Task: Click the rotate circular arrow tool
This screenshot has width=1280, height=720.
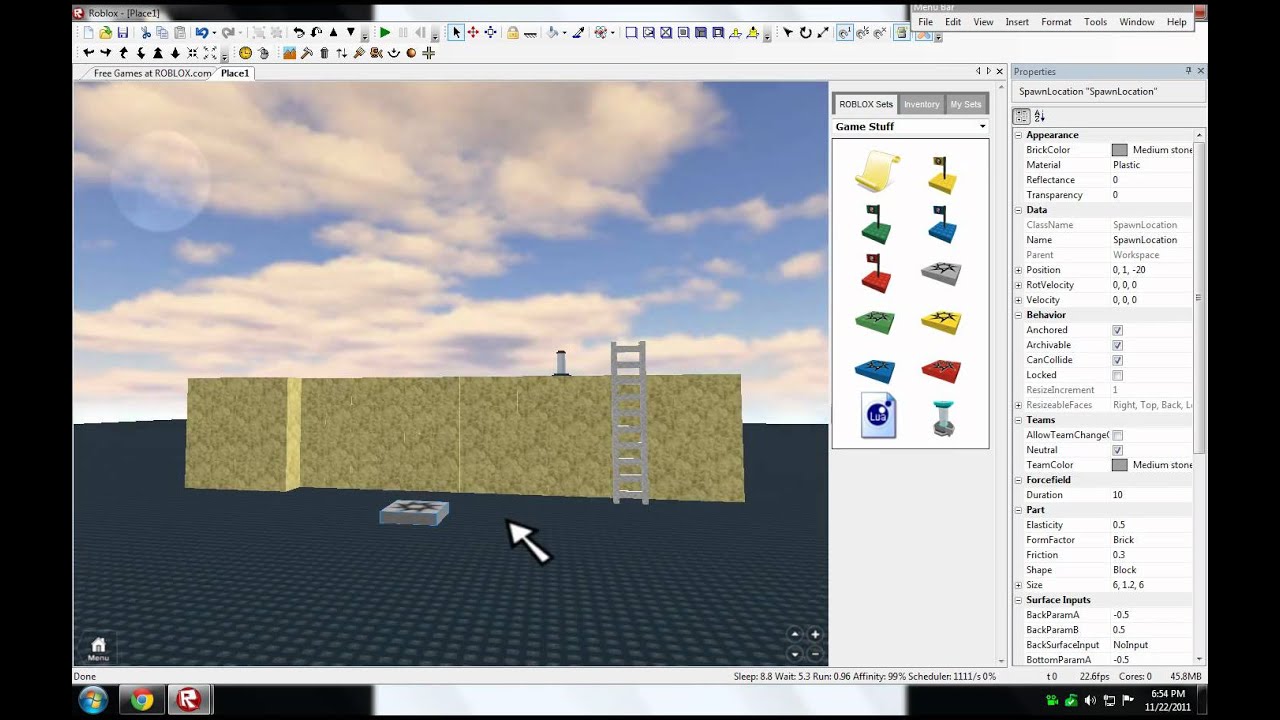Action: 805,33
